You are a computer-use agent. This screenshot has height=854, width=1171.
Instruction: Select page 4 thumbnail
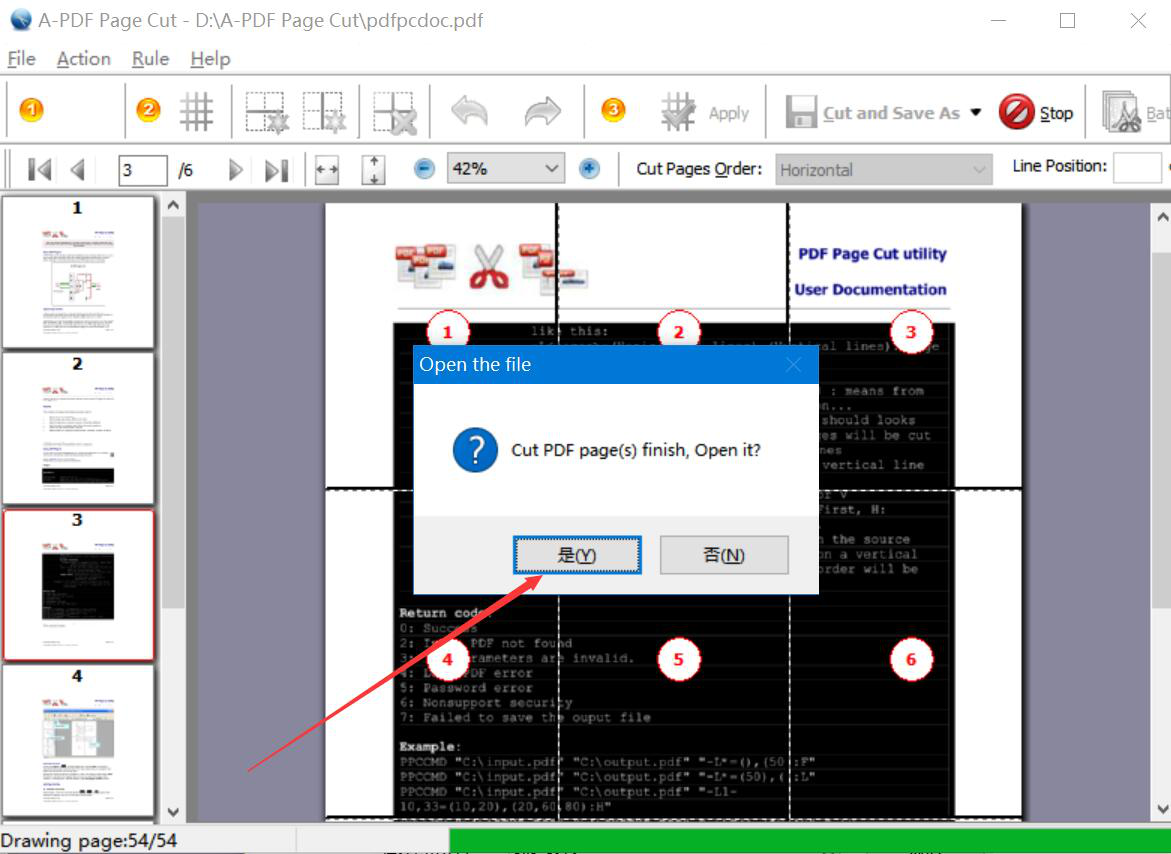pyautogui.click(x=78, y=741)
